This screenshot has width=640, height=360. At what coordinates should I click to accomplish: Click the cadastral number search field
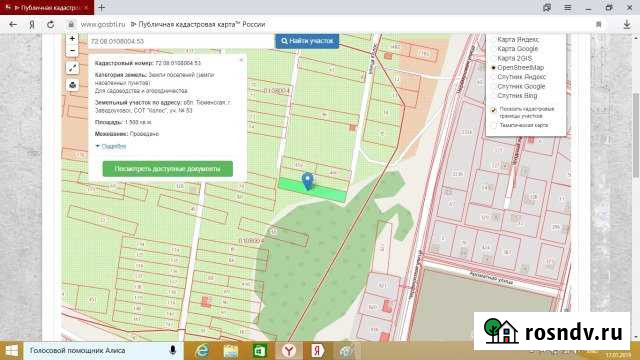click(x=181, y=41)
